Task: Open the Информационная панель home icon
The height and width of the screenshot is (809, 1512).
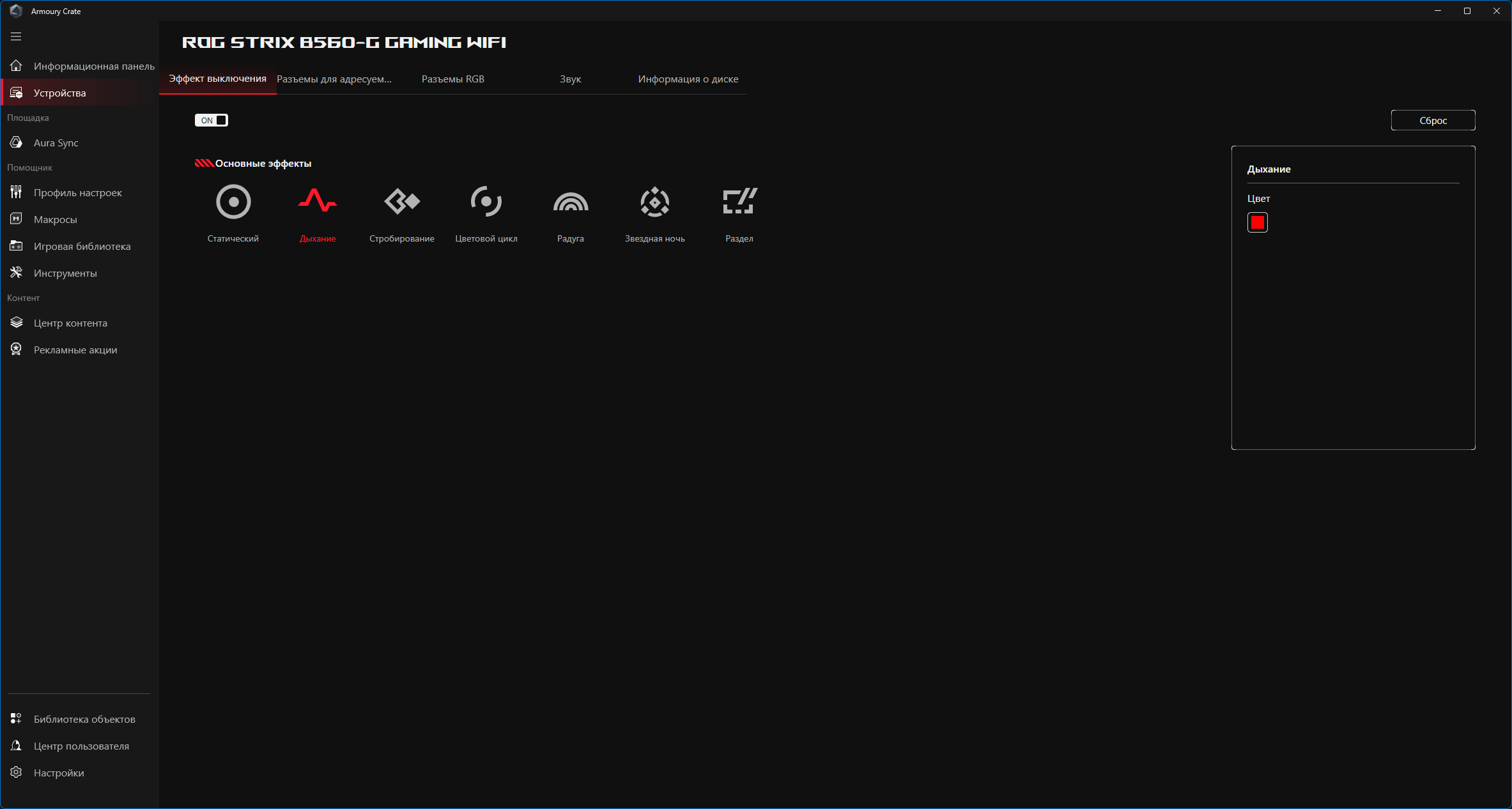Action: tap(16, 66)
